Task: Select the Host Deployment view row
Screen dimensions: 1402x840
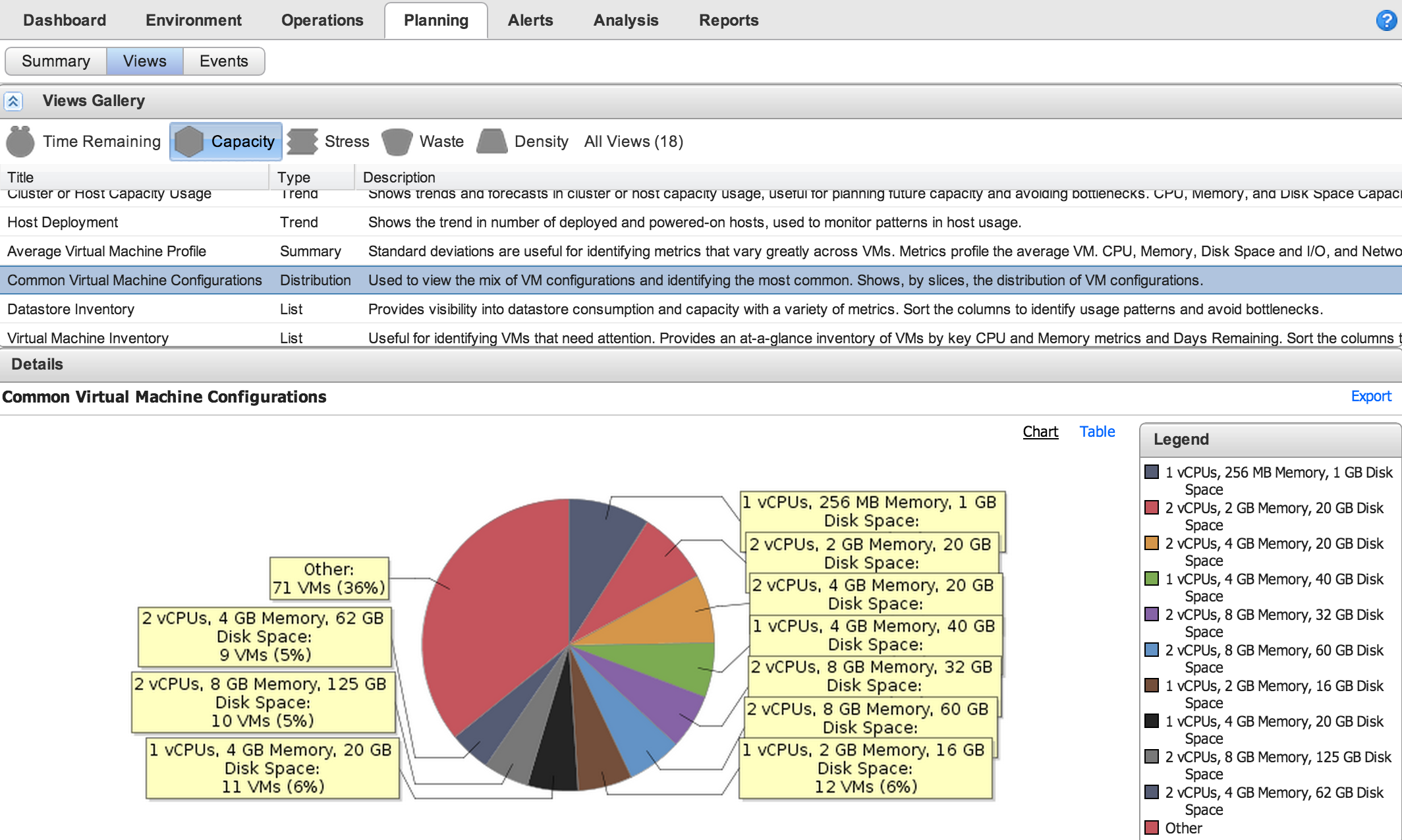Action: [x=63, y=222]
